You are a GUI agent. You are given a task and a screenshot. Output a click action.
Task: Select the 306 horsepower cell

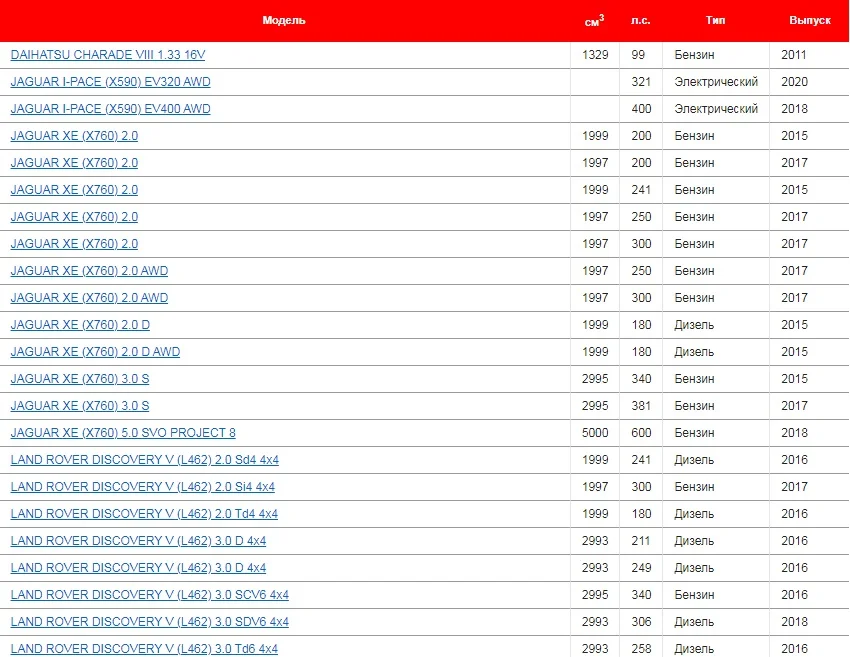coord(641,622)
